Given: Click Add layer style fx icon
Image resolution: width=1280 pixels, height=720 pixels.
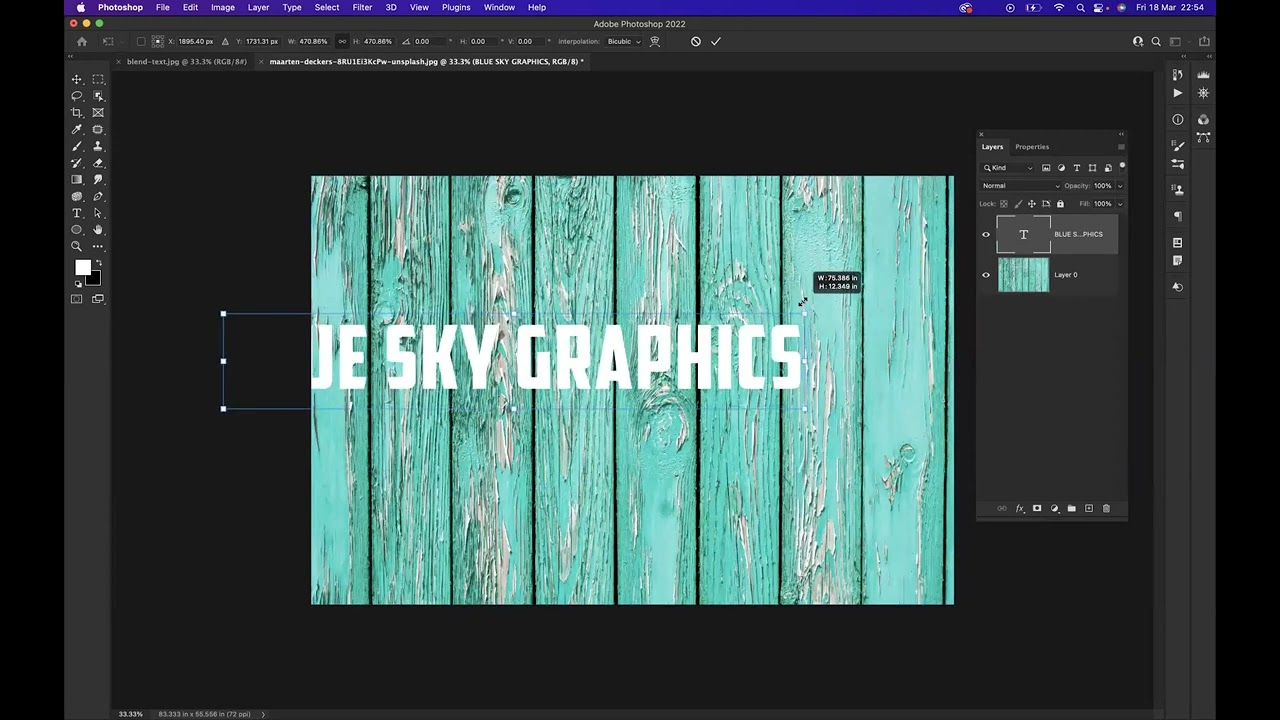Looking at the screenshot, I should 1020,509.
